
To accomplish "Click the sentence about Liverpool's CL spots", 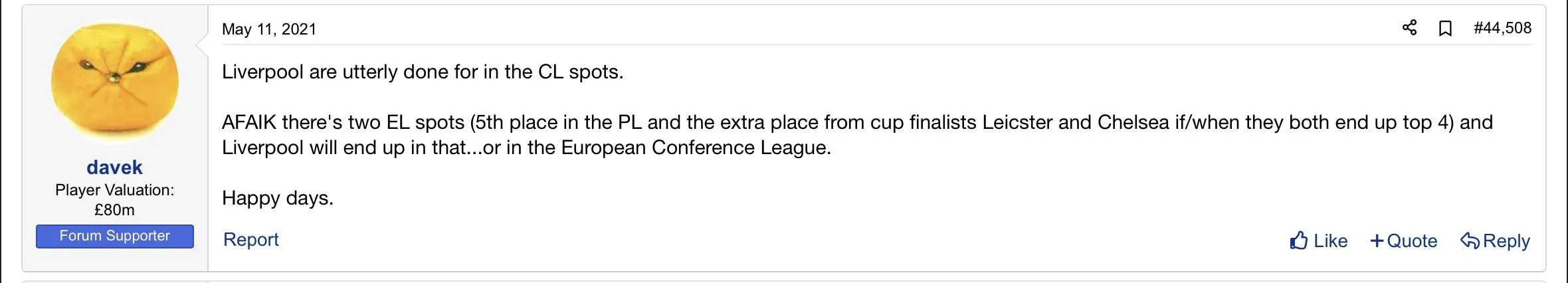I will click(423, 72).
